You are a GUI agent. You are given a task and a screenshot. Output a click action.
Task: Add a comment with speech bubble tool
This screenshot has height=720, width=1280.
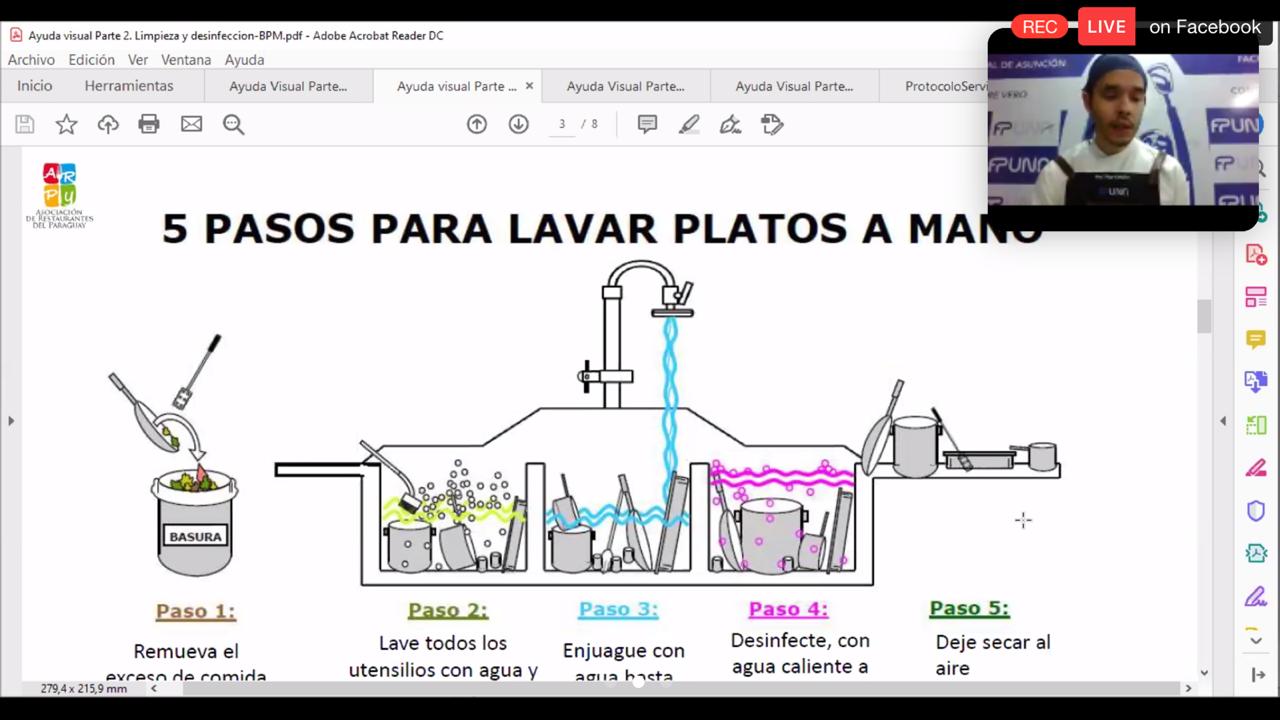click(647, 124)
